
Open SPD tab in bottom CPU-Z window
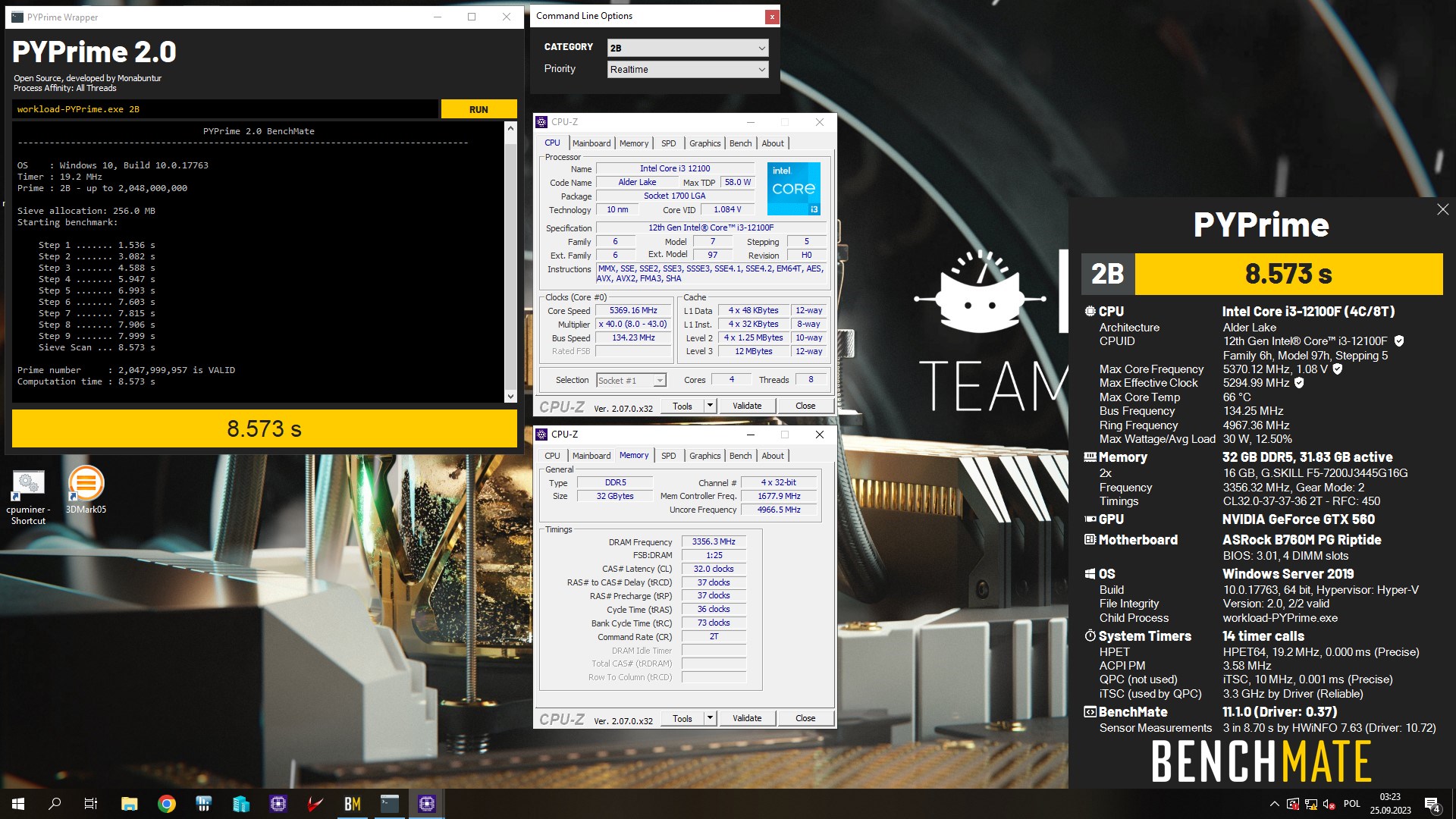point(668,456)
